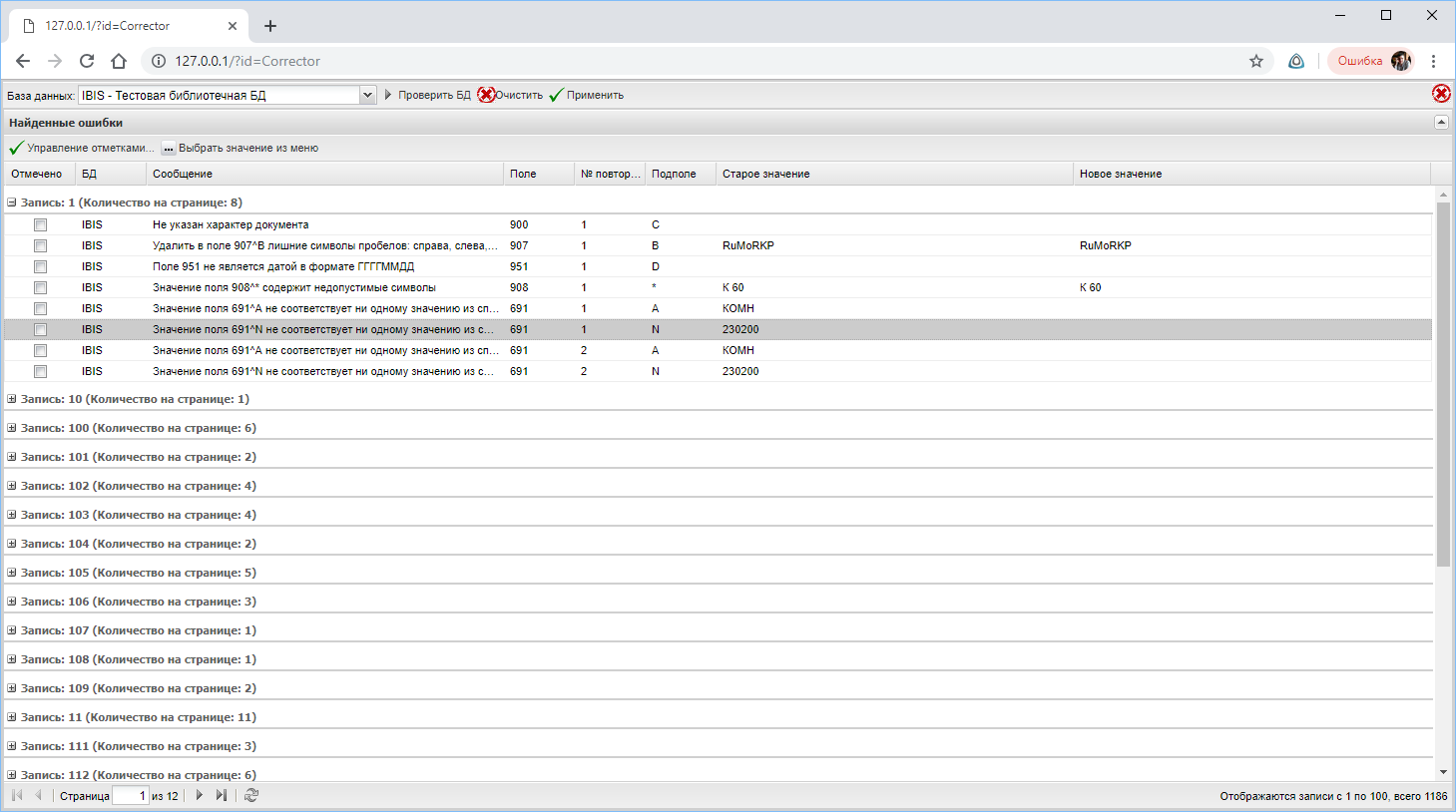Bookmark this page with star icon
Viewport: 1456px width, 812px height.
[x=1256, y=61]
